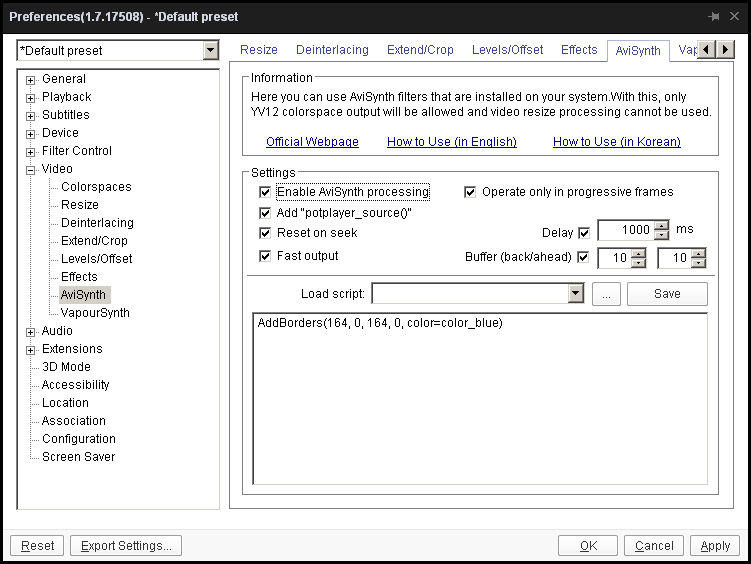Select Screen Saver in the tree
751x564 pixels.
point(78,457)
